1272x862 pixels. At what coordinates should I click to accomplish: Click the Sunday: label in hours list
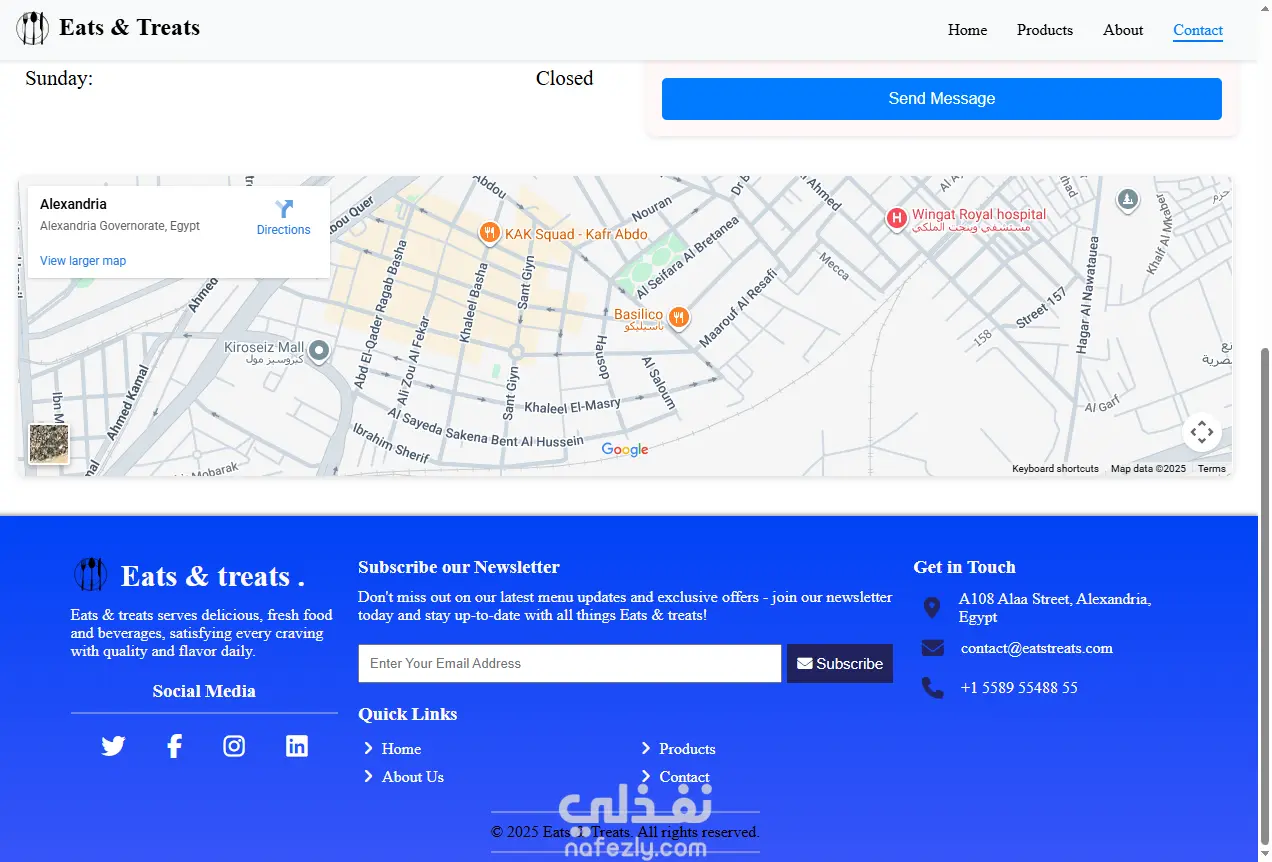59,78
